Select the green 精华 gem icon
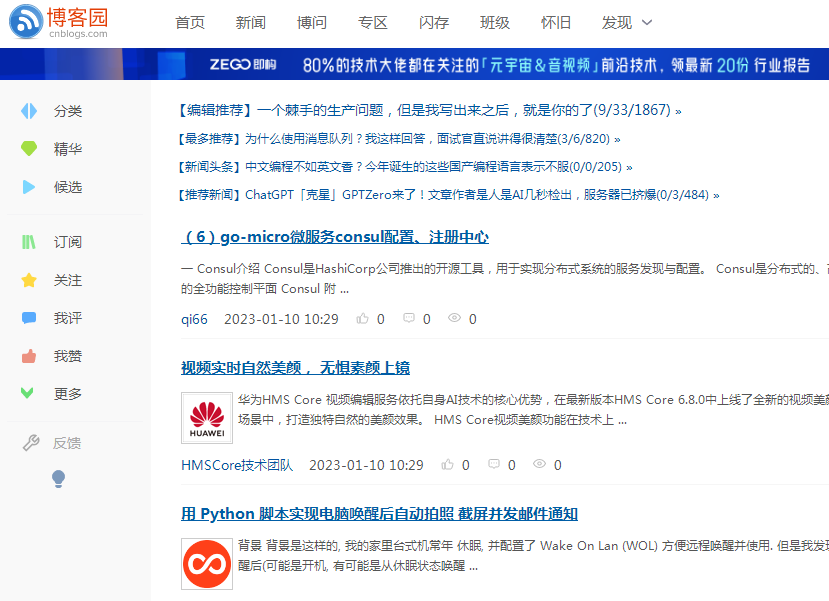 pyautogui.click(x=30, y=149)
